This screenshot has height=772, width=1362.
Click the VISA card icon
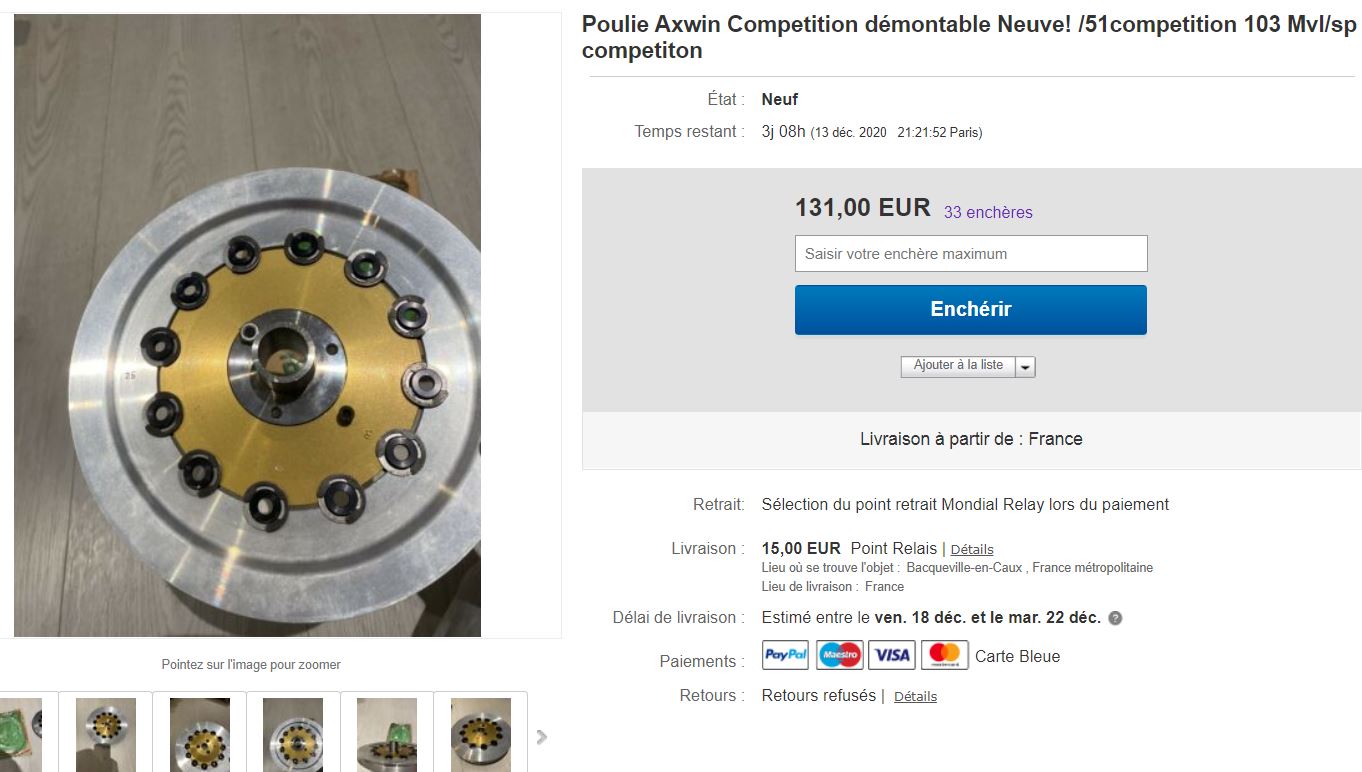click(x=892, y=655)
